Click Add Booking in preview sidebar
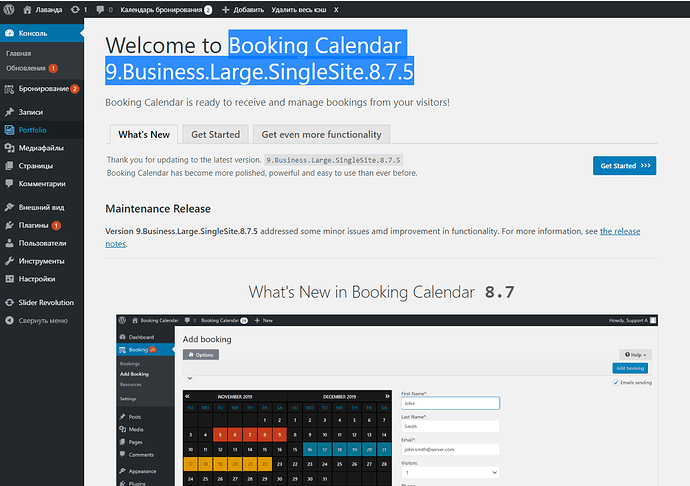This screenshot has width=690, height=486. click(134, 374)
